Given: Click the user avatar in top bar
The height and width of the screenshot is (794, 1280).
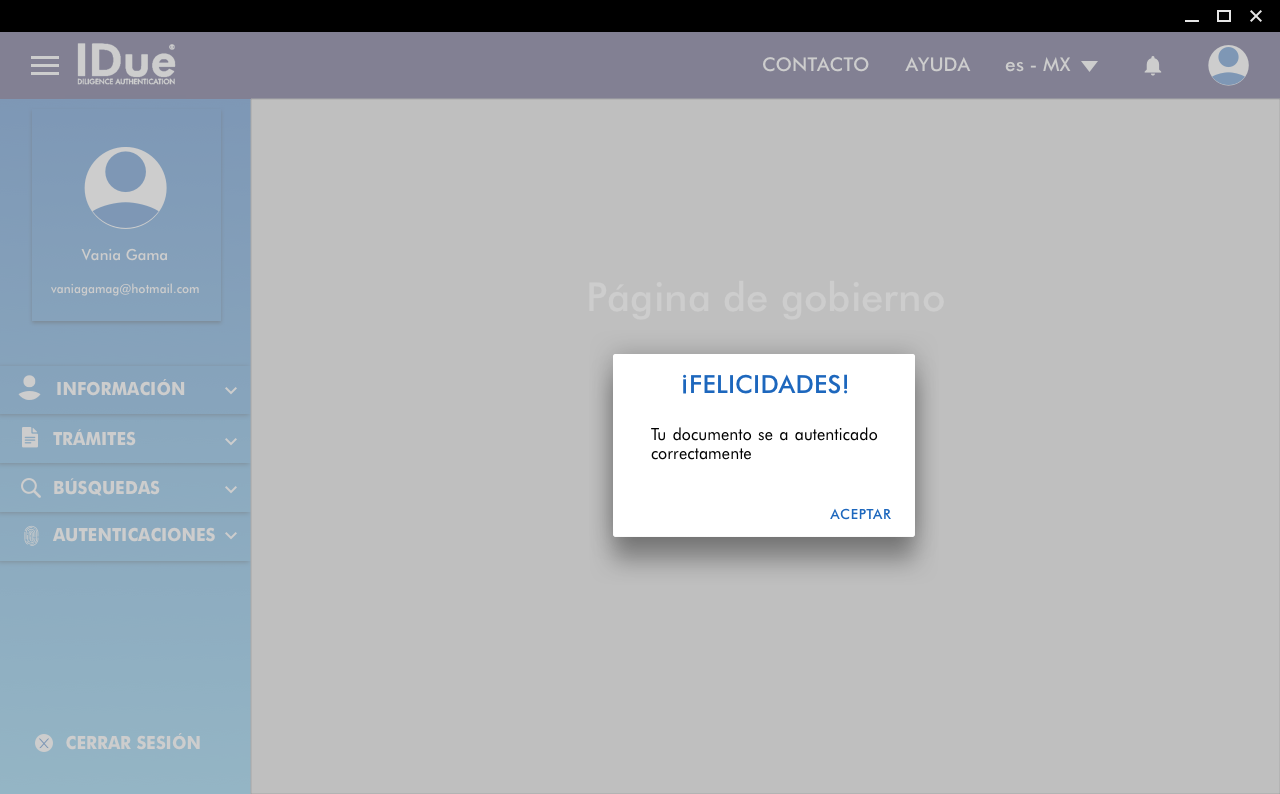Looking at the screenshot, I should pos(1227,66).
